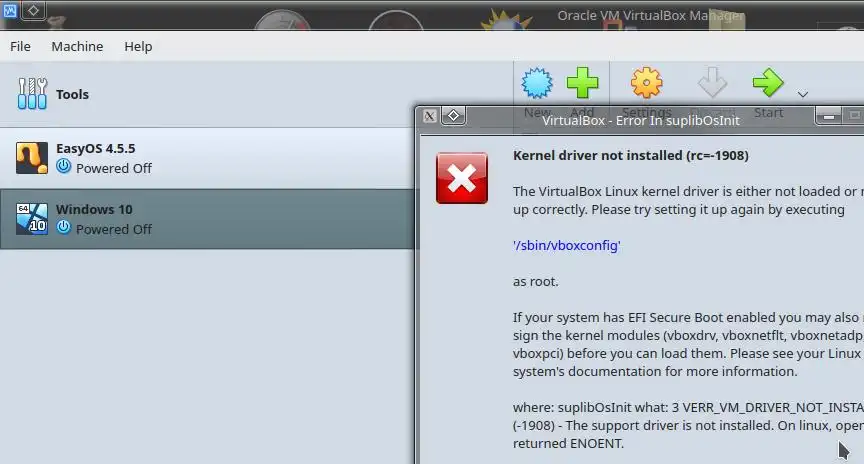Open machine Settings gear icon
Image resolution: width=864 pixels, height=464 pixels.
(x=646, y=83)
